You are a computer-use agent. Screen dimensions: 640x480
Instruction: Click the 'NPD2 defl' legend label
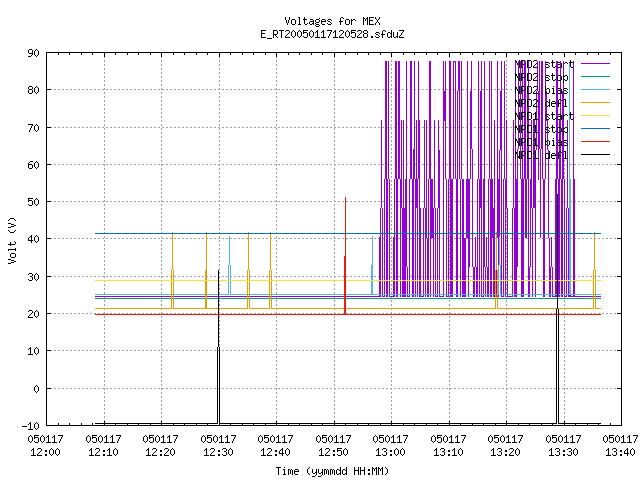pyautogui.click(x=541, y=103)
